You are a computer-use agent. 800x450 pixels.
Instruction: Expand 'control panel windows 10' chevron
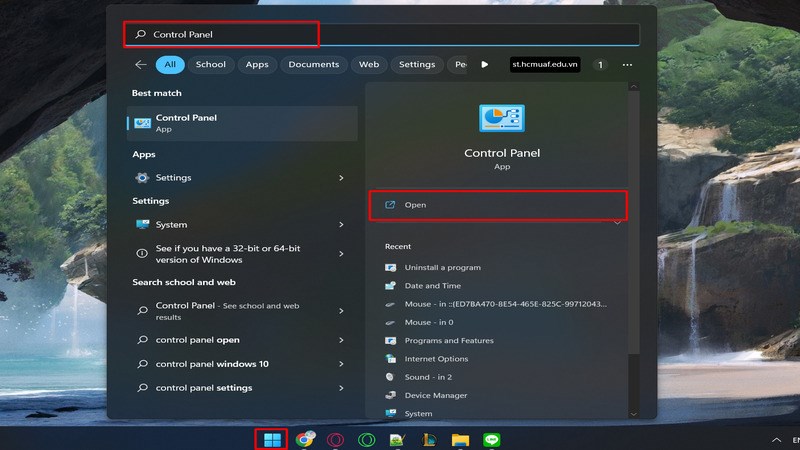[341, 364]
